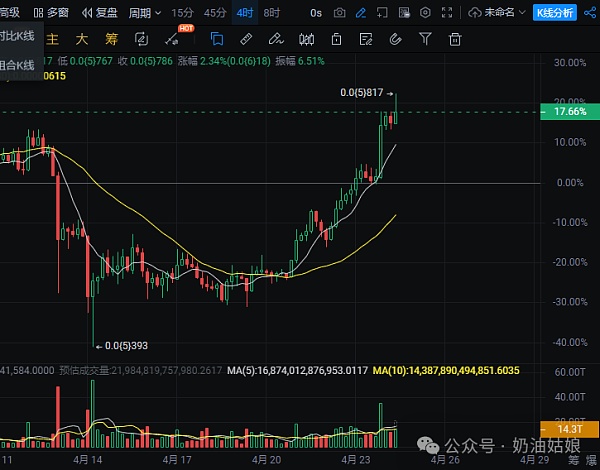Open the 周期 period dropdown

pos(144,13)
